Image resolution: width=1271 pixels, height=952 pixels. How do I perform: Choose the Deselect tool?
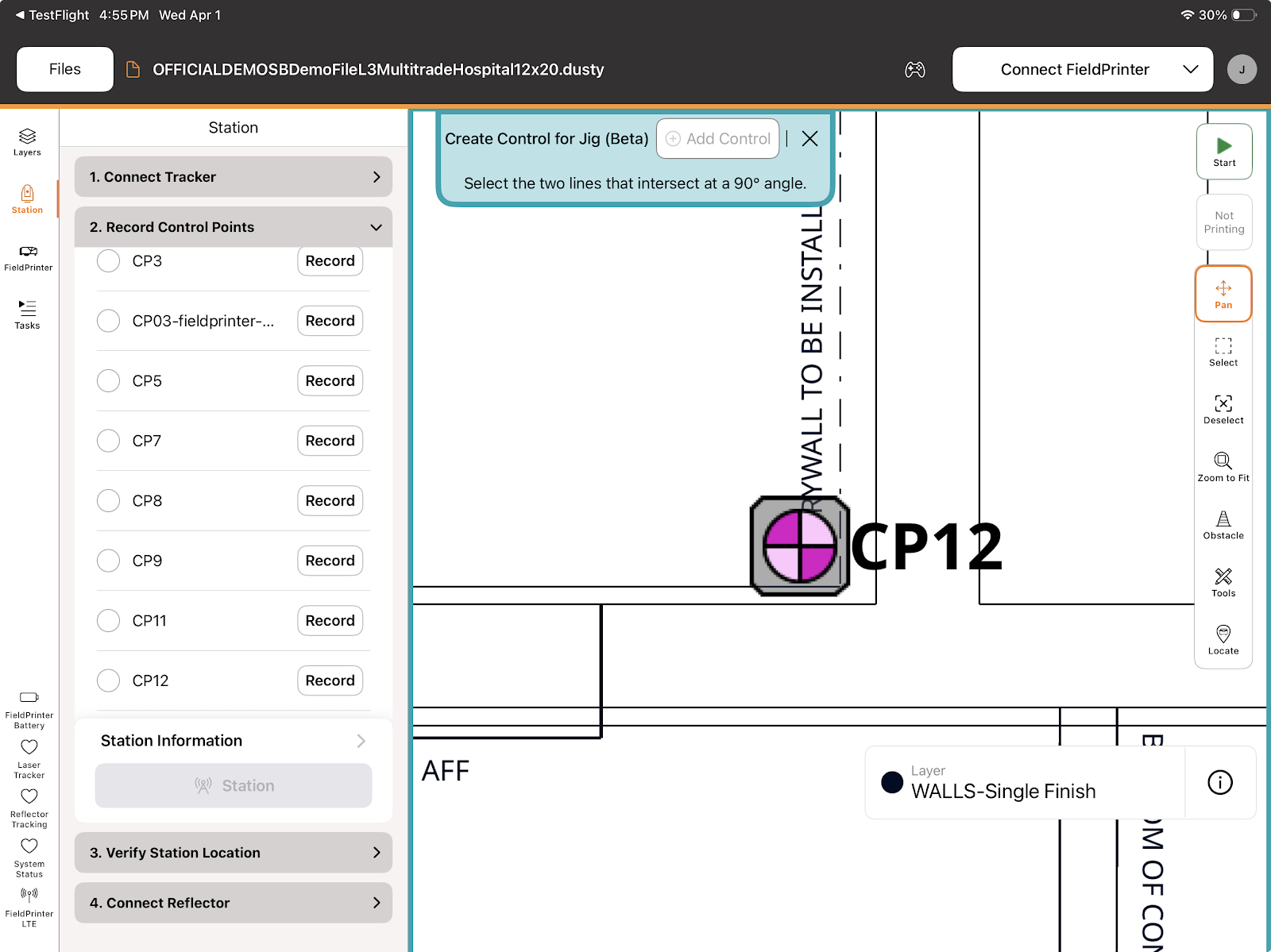point(1223,410)
